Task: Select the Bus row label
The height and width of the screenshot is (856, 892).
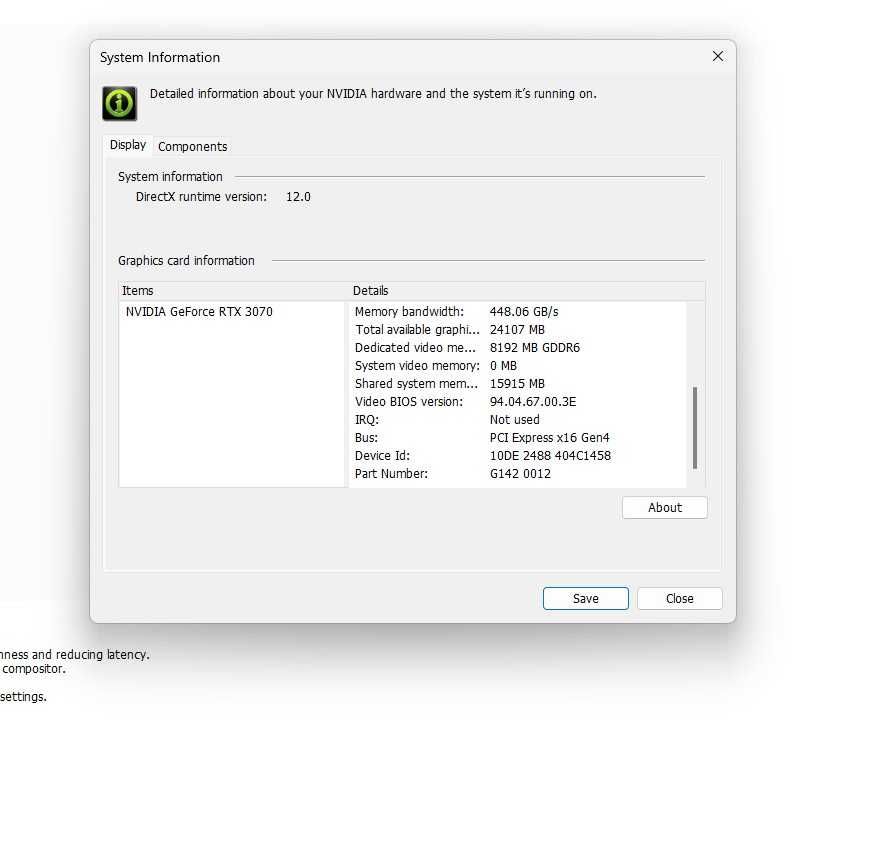Action: pyautogui.click(x=366, y=438)
